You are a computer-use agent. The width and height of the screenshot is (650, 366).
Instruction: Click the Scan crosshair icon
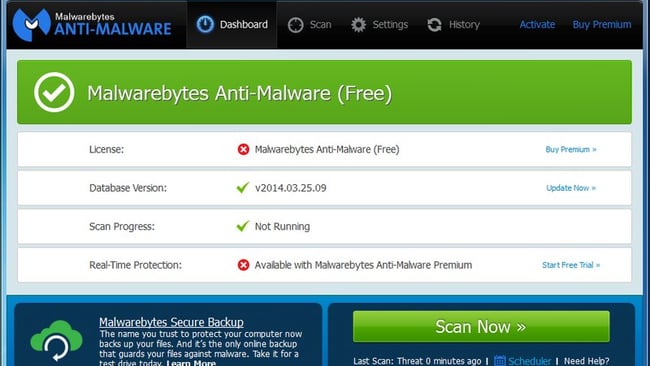pos(296,25)
